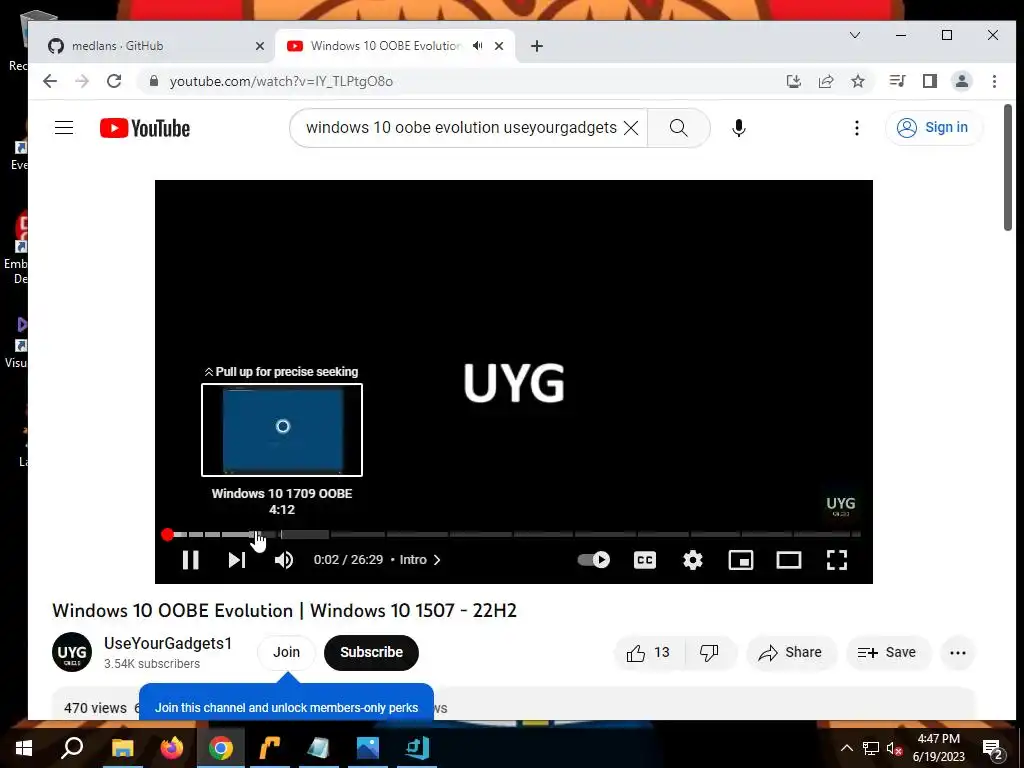Click the Chrome taskbar icon
Screen dimensions: 1024x768
[221, 748]
